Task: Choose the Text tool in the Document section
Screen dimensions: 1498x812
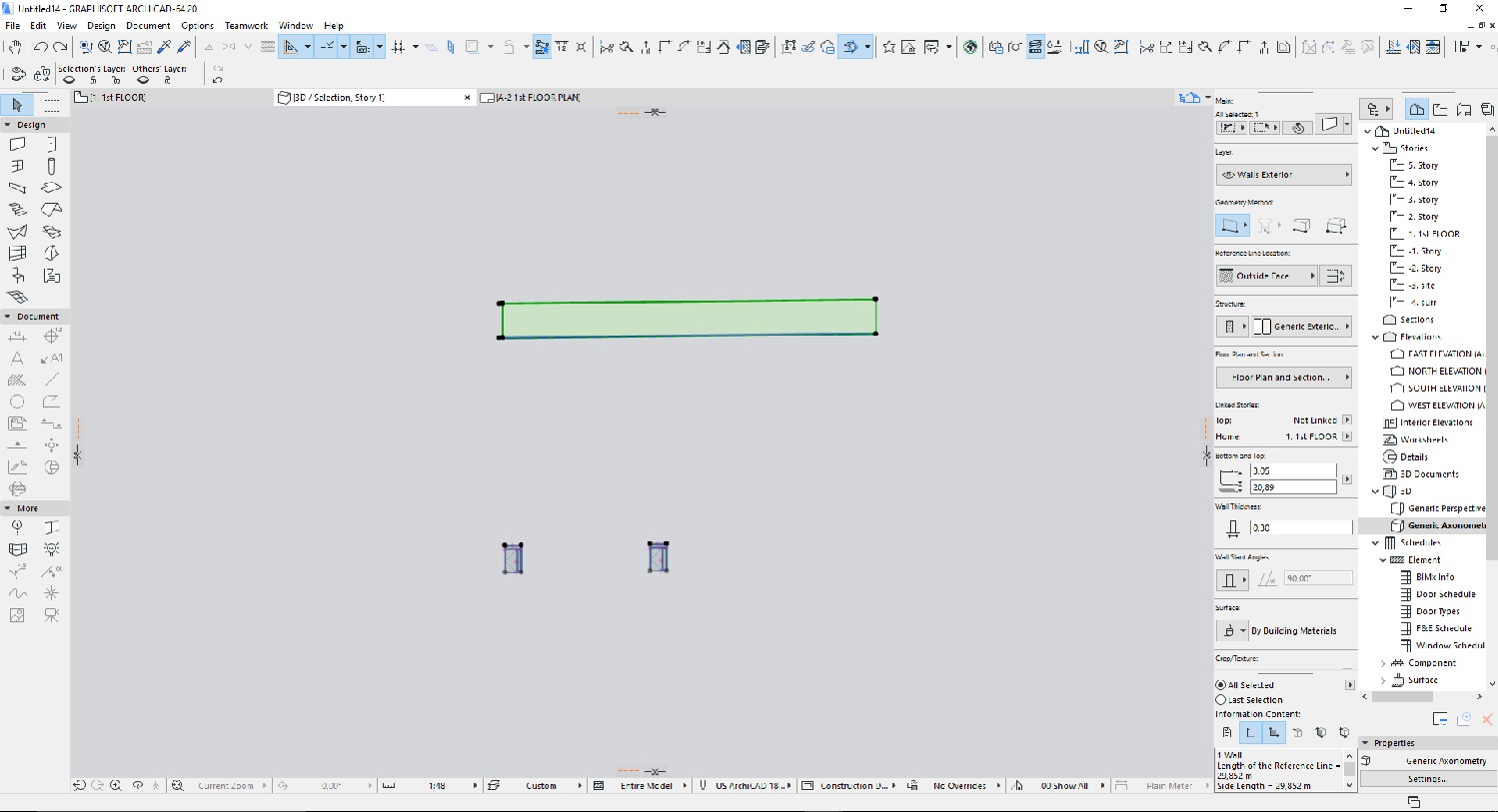Action: 17,358
